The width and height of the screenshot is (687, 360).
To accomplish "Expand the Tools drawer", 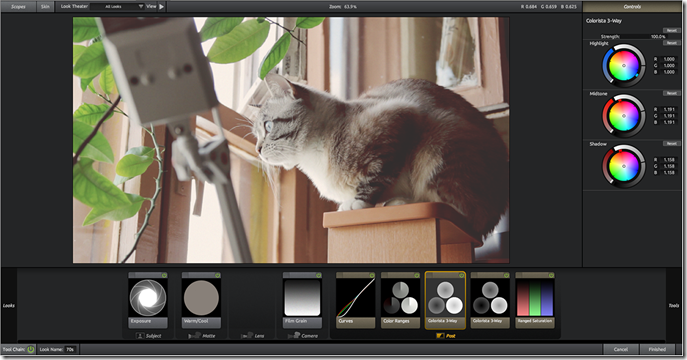I will point(674,305).
